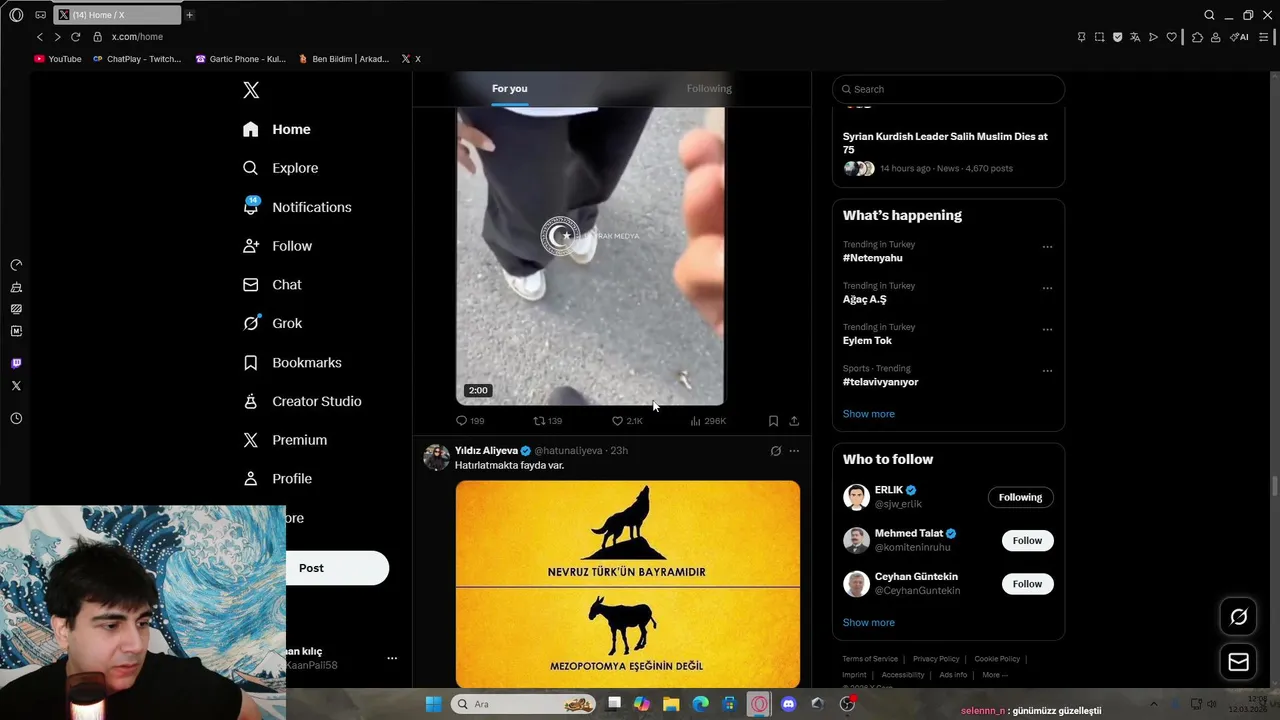The height and width of the screenshot is (720, 1280).
Task: Open Chat from the sidebar
Action: tap(272, 285)
